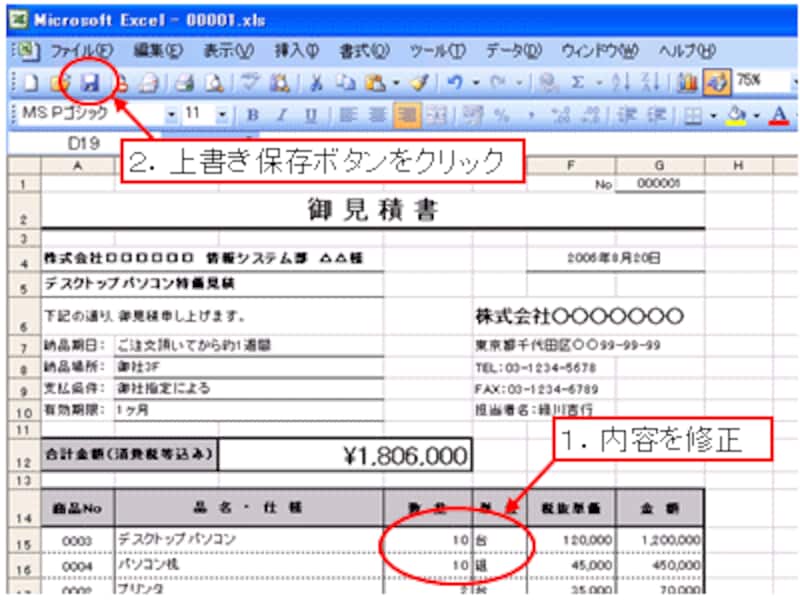Click the Name Box showing D19
800x600 pixels.
pyautogui.click(x=84, y=144)
